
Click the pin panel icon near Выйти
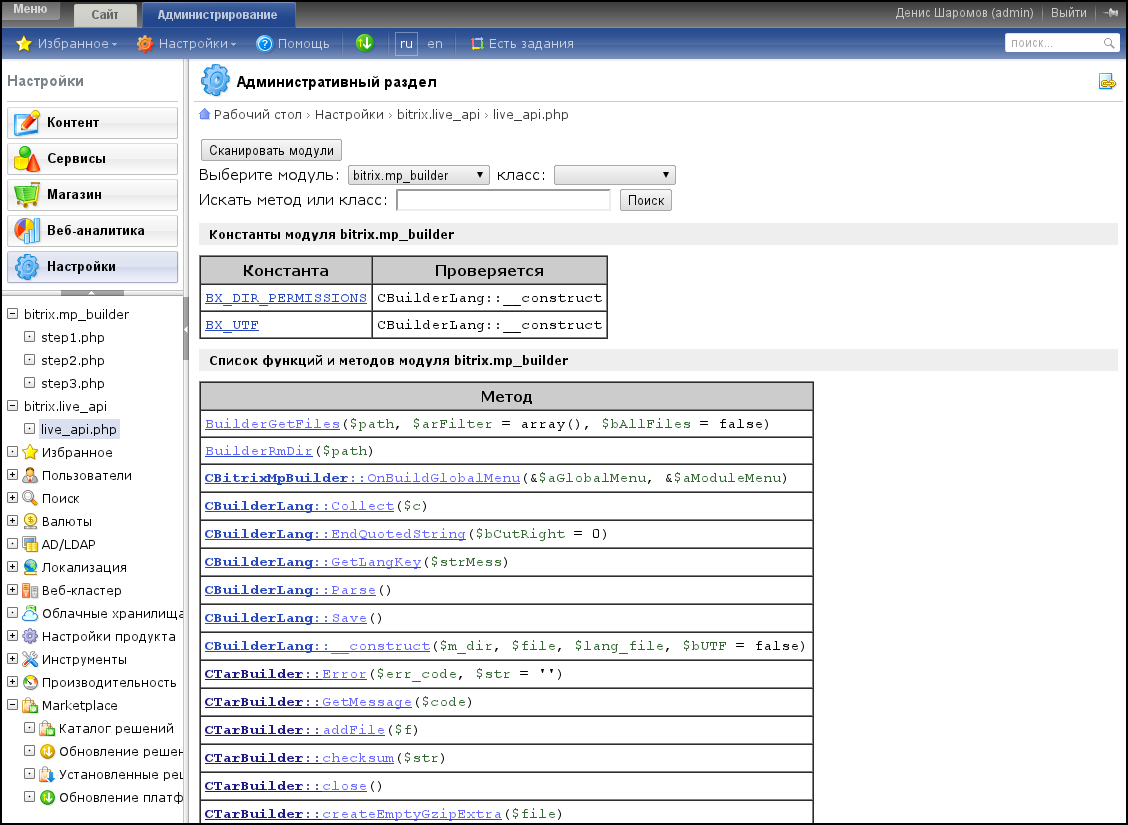coord(1111,12)
